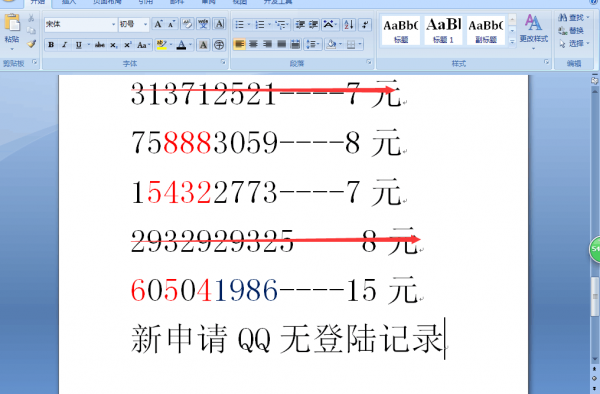Click the Format Painter brush icon
Image resolution: width=600 pixels, height=394 pixels.
tap(32, 44)
